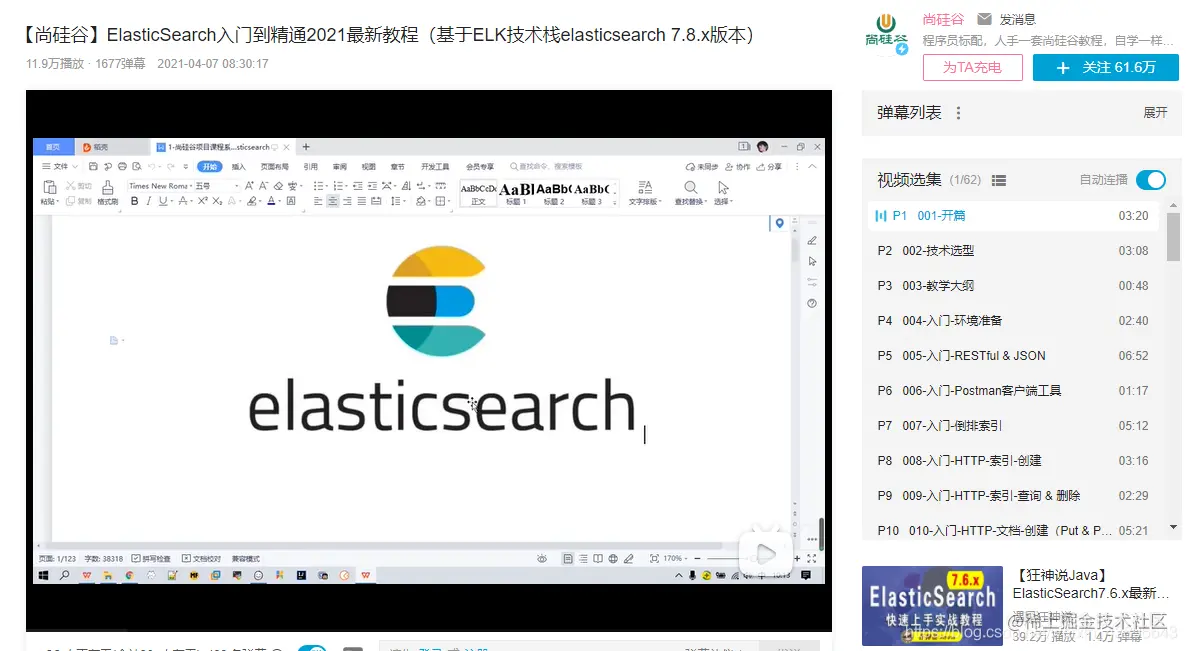Click the 尚硅谷 uploader name link
Viewport: 1187px width, 651px height.
(x=943, y=19)
